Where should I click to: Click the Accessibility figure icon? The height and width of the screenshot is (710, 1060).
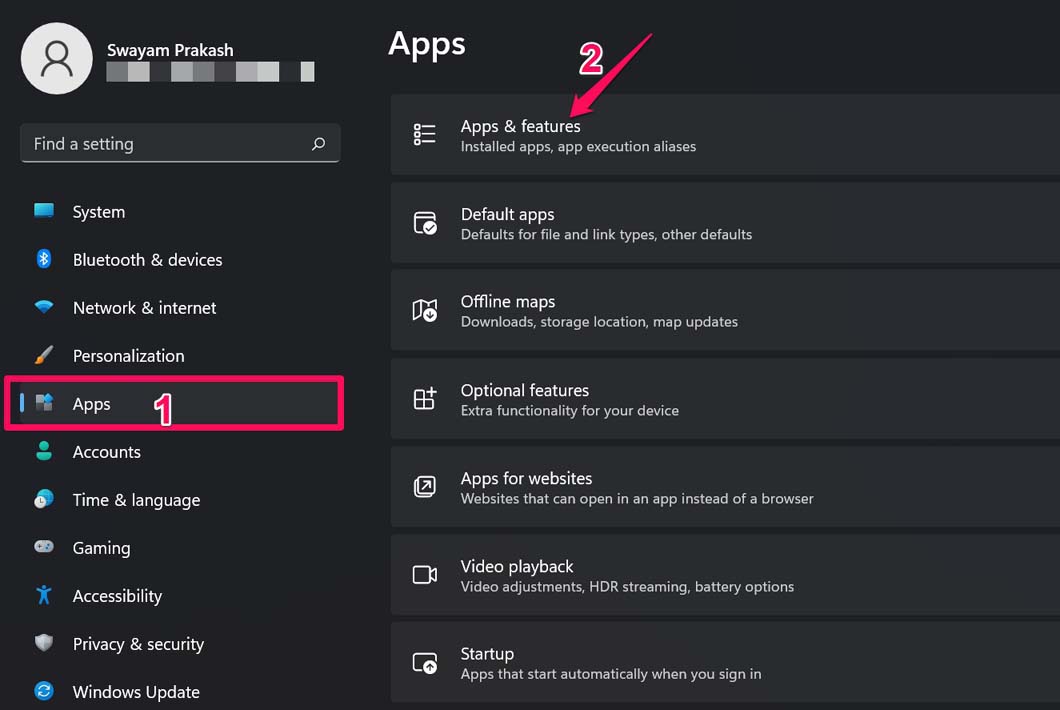[x=44, y=595]
